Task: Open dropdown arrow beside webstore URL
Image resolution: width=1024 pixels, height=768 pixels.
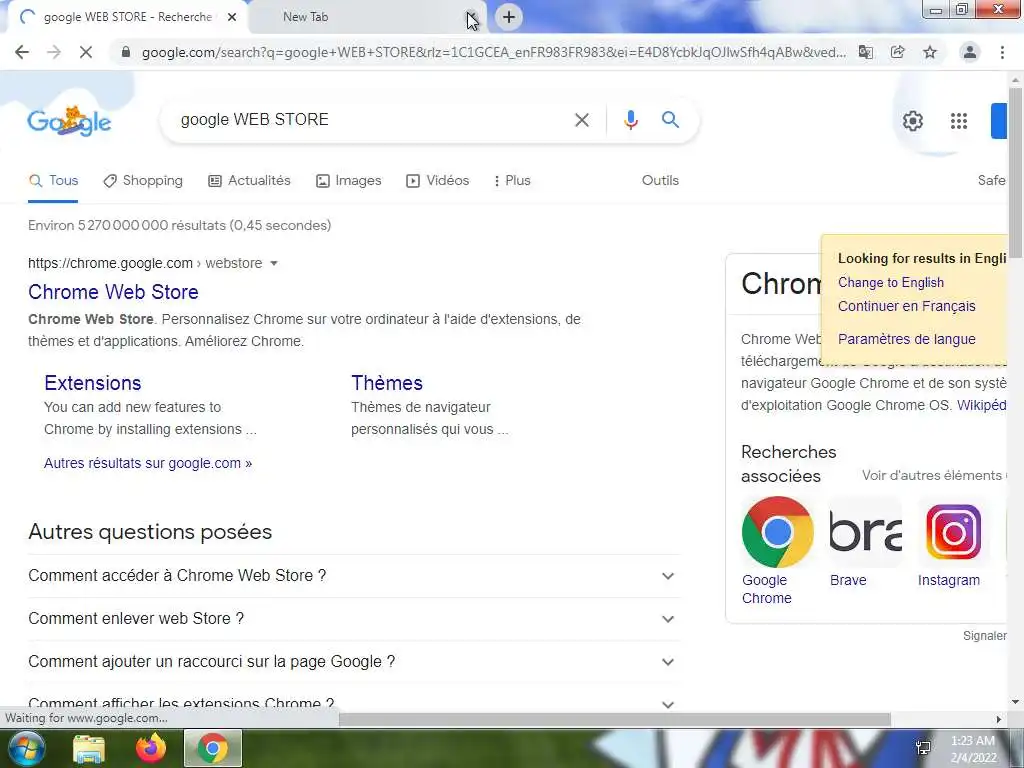Action: point(274,263)
